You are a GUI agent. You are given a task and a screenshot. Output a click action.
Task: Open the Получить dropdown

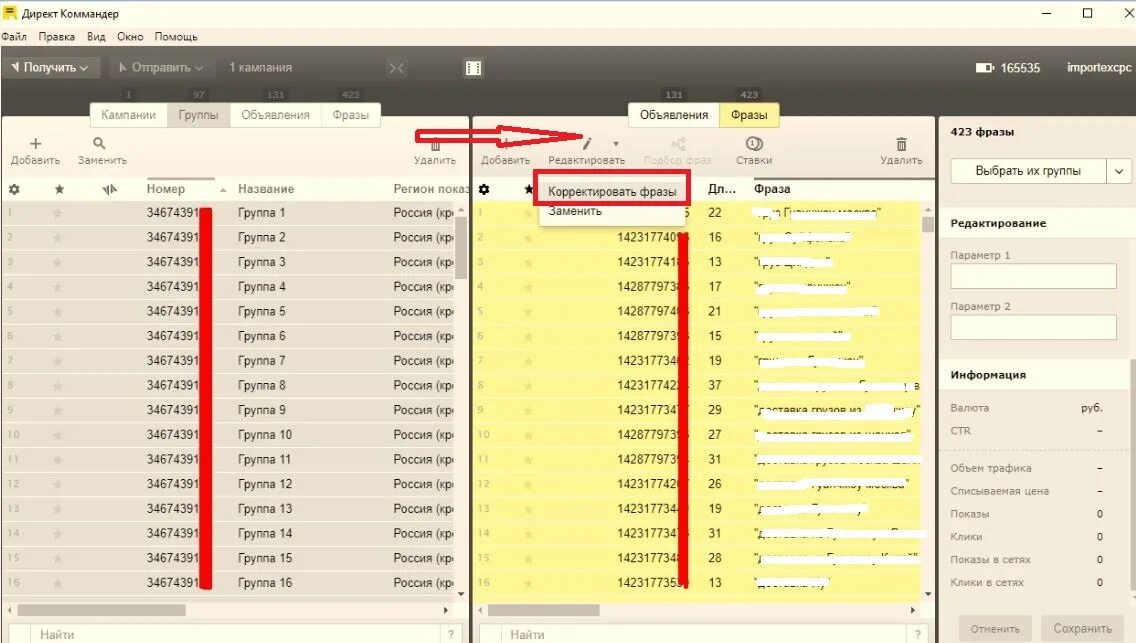pyautogui.click(x=50, y=67)
